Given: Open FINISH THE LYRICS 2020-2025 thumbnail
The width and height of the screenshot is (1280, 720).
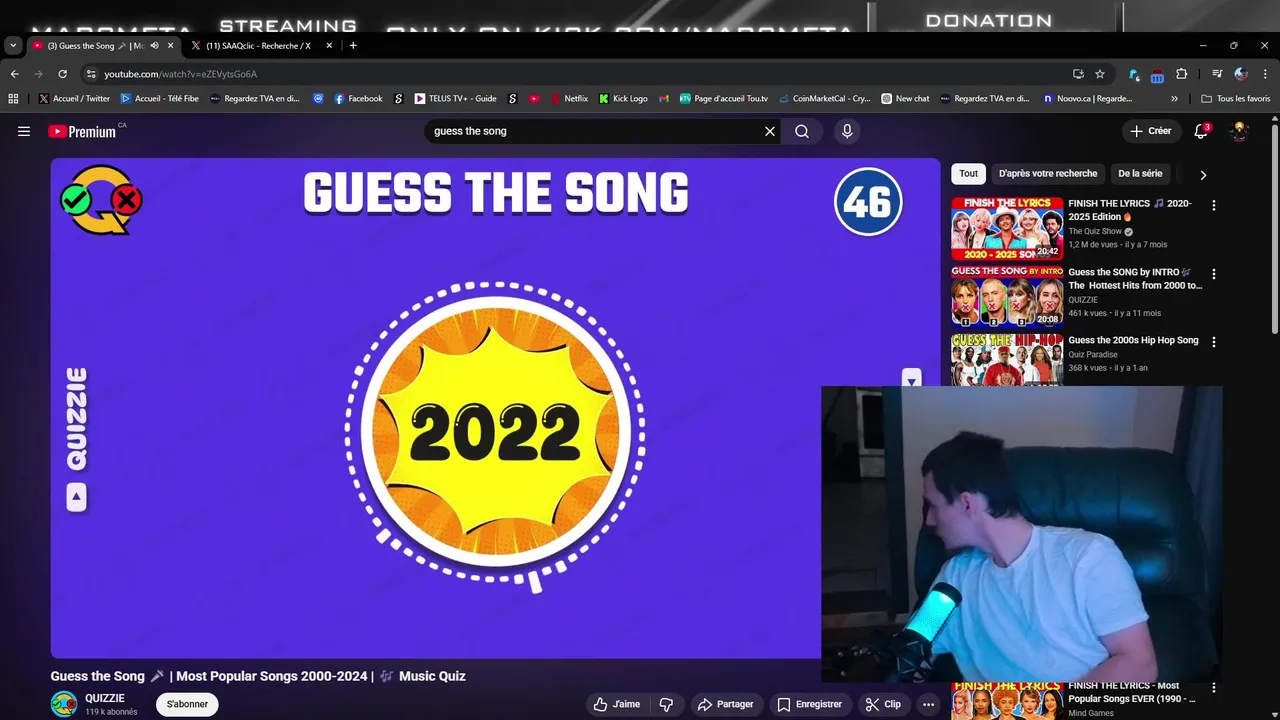Looking at the screenshot, I should pyautogui.click(x=1007, y=228).
